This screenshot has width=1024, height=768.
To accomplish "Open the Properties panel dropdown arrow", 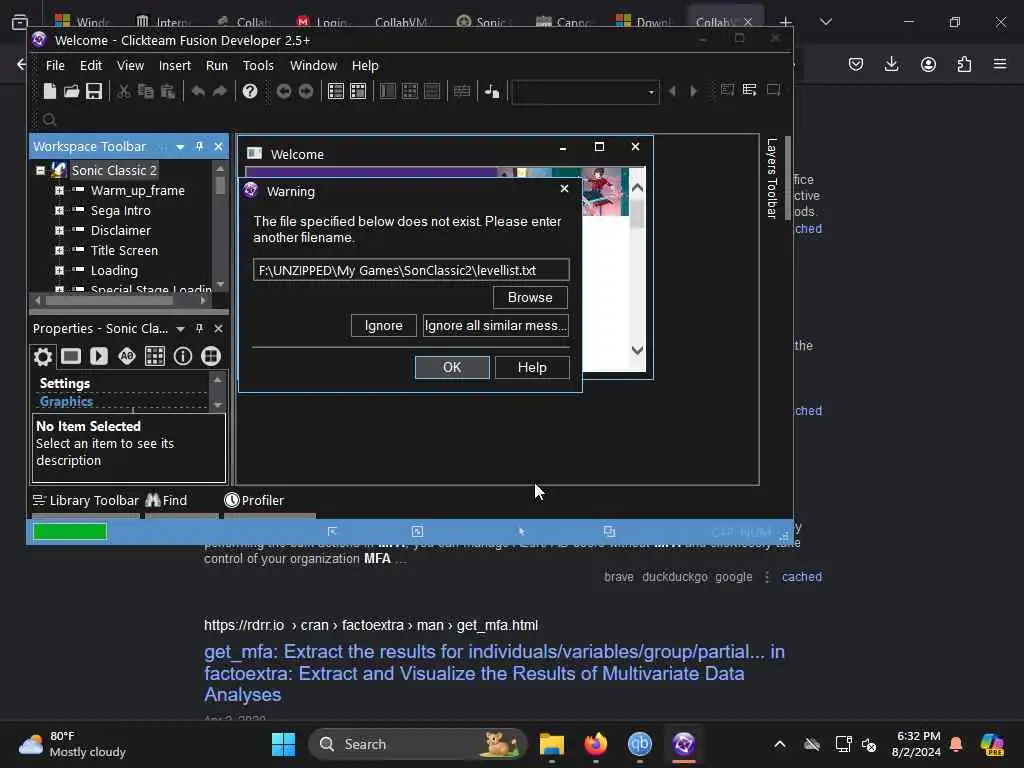I will click(180, 328).
